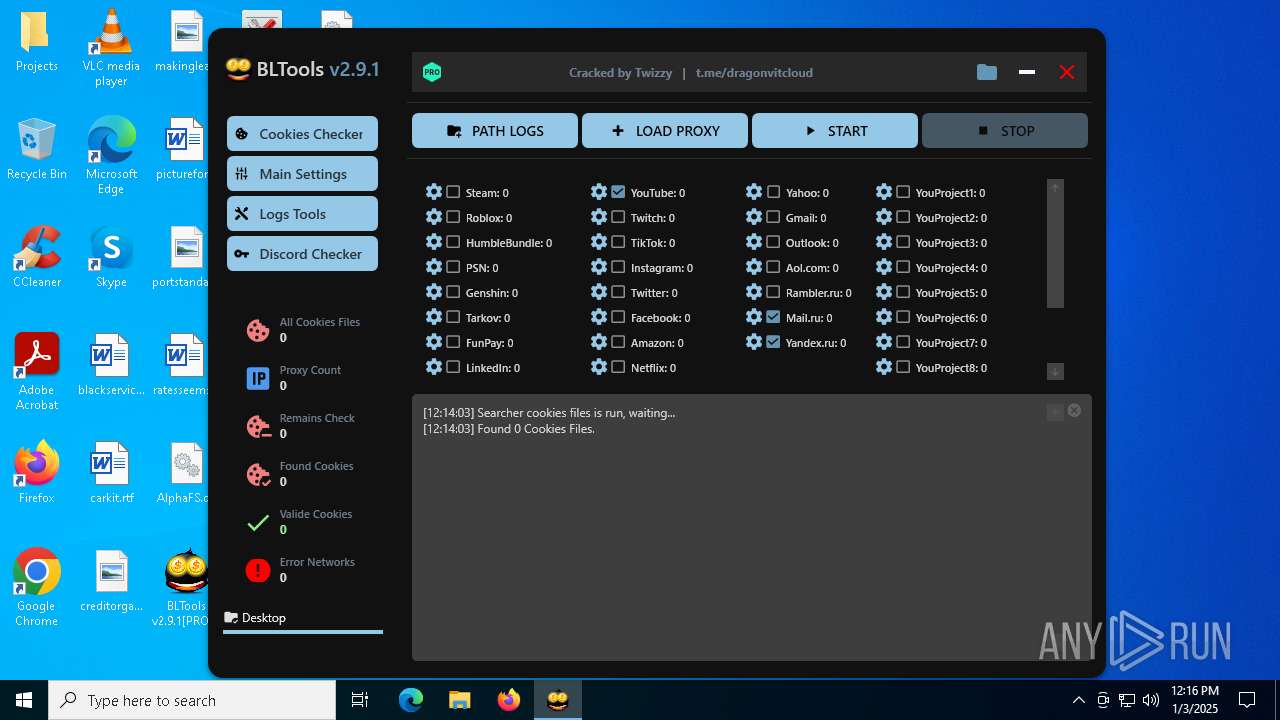Enable the Rambler.ru checkbox
Image resolution: width=1280 pixels, height=720 pixels.
pyautogui.click(x=773, y=292)
